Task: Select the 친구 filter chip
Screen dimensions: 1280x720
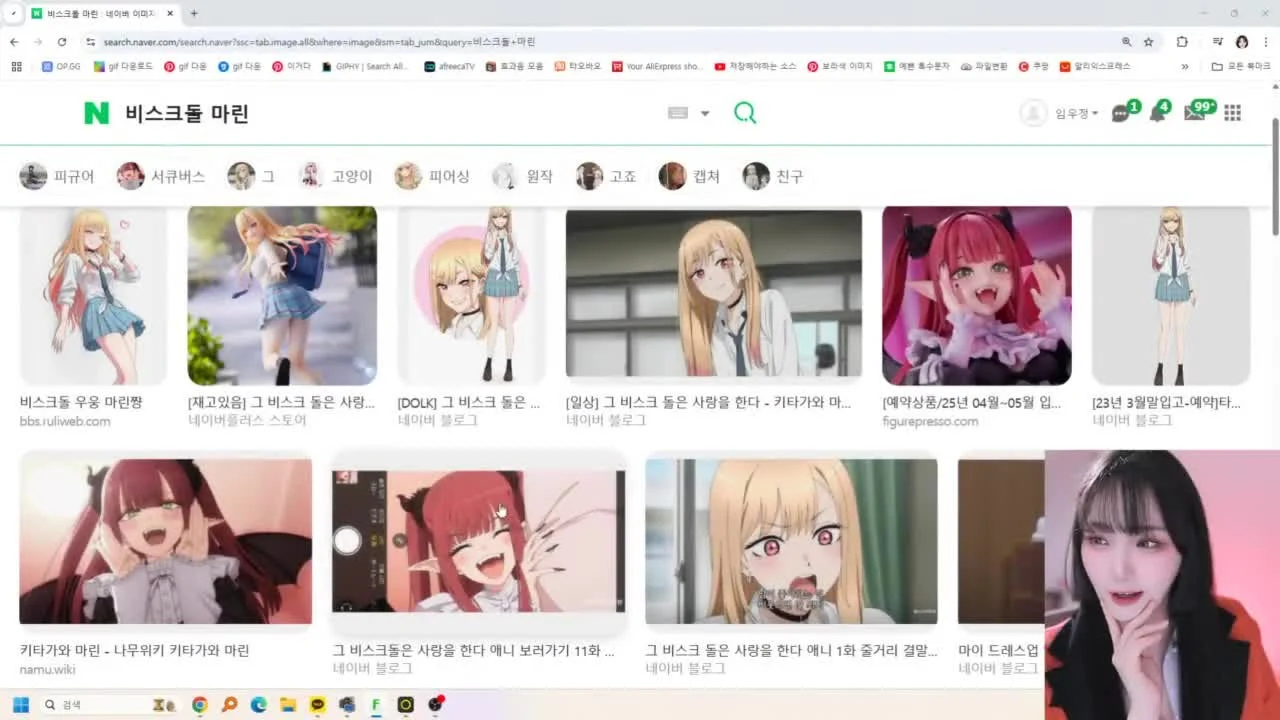Action: [772, 176]
